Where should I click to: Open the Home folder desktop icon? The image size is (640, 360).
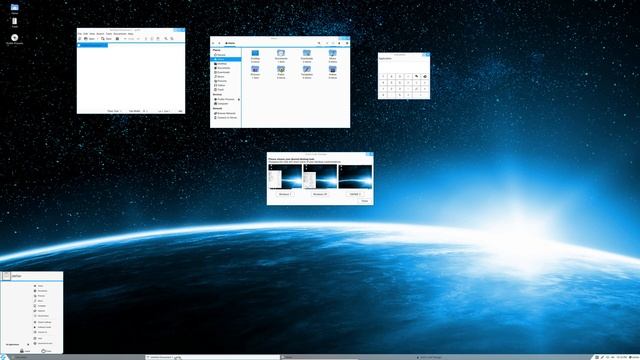pos(15,9)
